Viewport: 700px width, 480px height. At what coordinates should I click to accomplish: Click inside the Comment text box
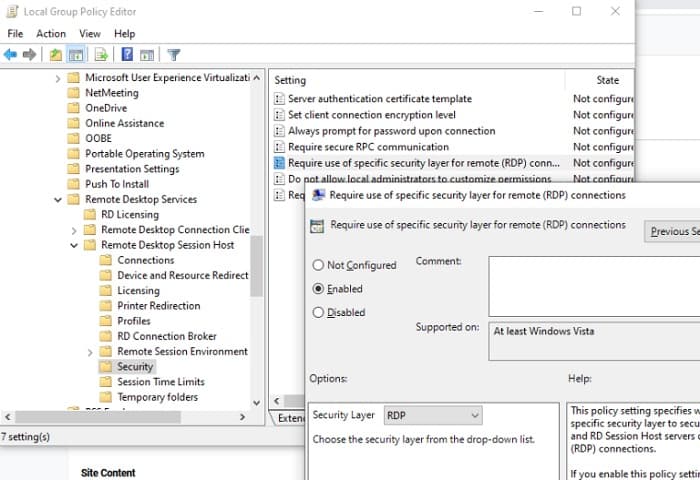point(594,286)
